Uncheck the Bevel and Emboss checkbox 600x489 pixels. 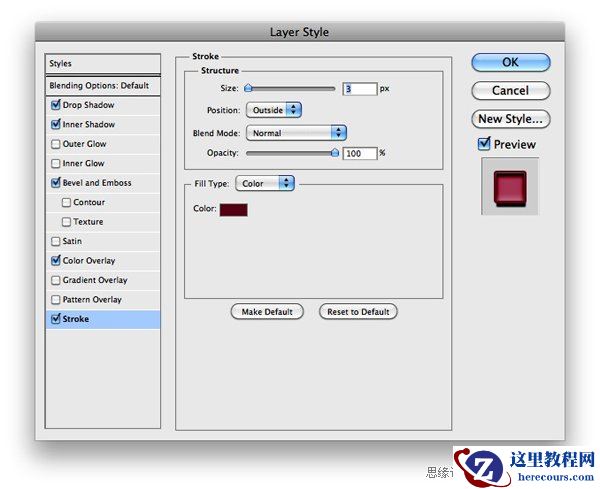(x=56, y=183)
